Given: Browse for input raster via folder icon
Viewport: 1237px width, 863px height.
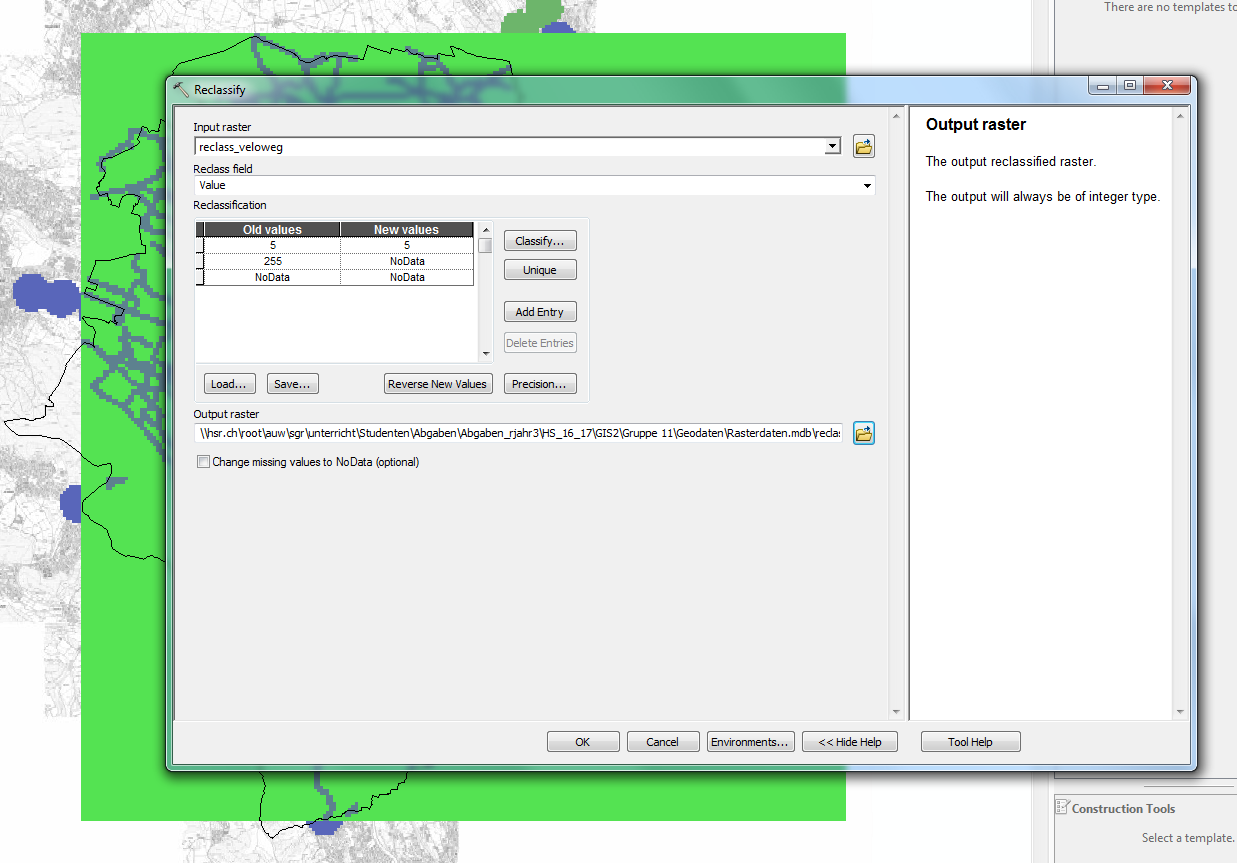Looking at the screenshot, I should pos(864,147).
